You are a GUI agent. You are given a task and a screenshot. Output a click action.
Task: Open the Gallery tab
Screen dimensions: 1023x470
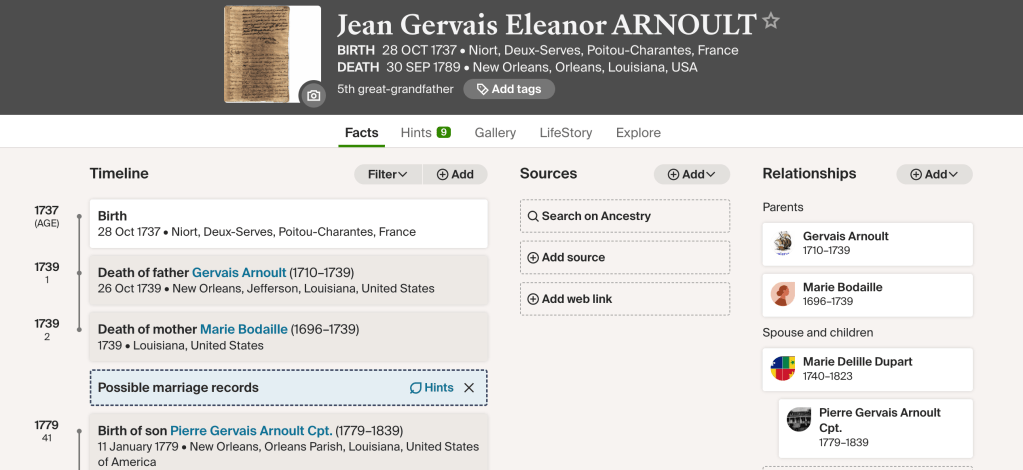495,133
